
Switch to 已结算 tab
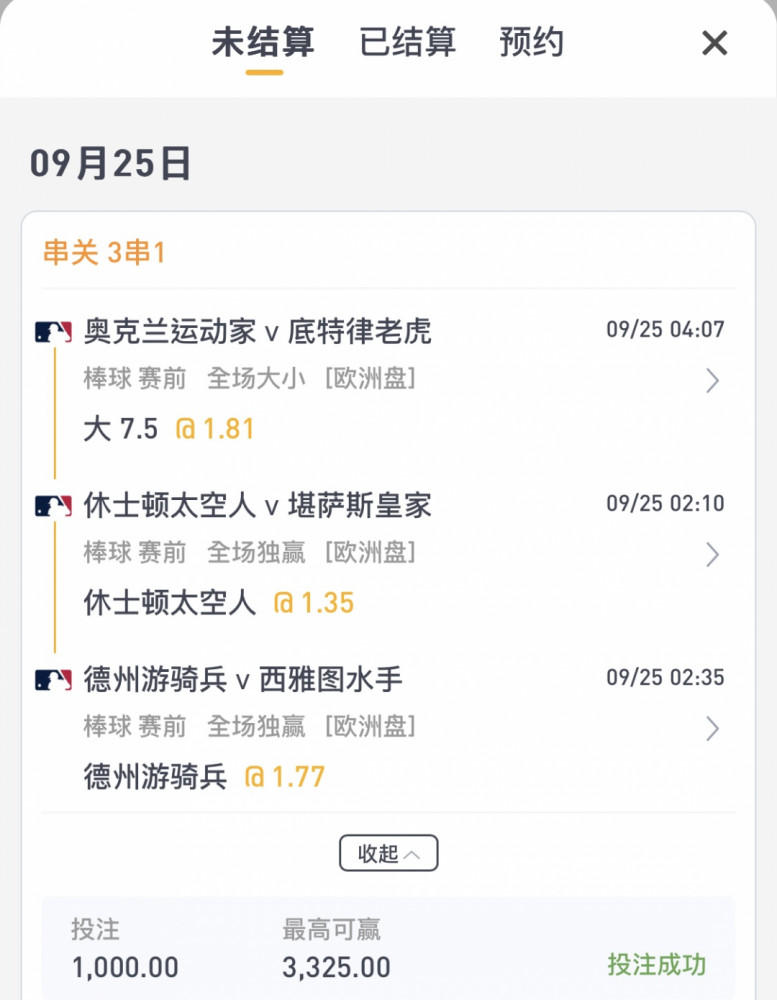(408, 43)
